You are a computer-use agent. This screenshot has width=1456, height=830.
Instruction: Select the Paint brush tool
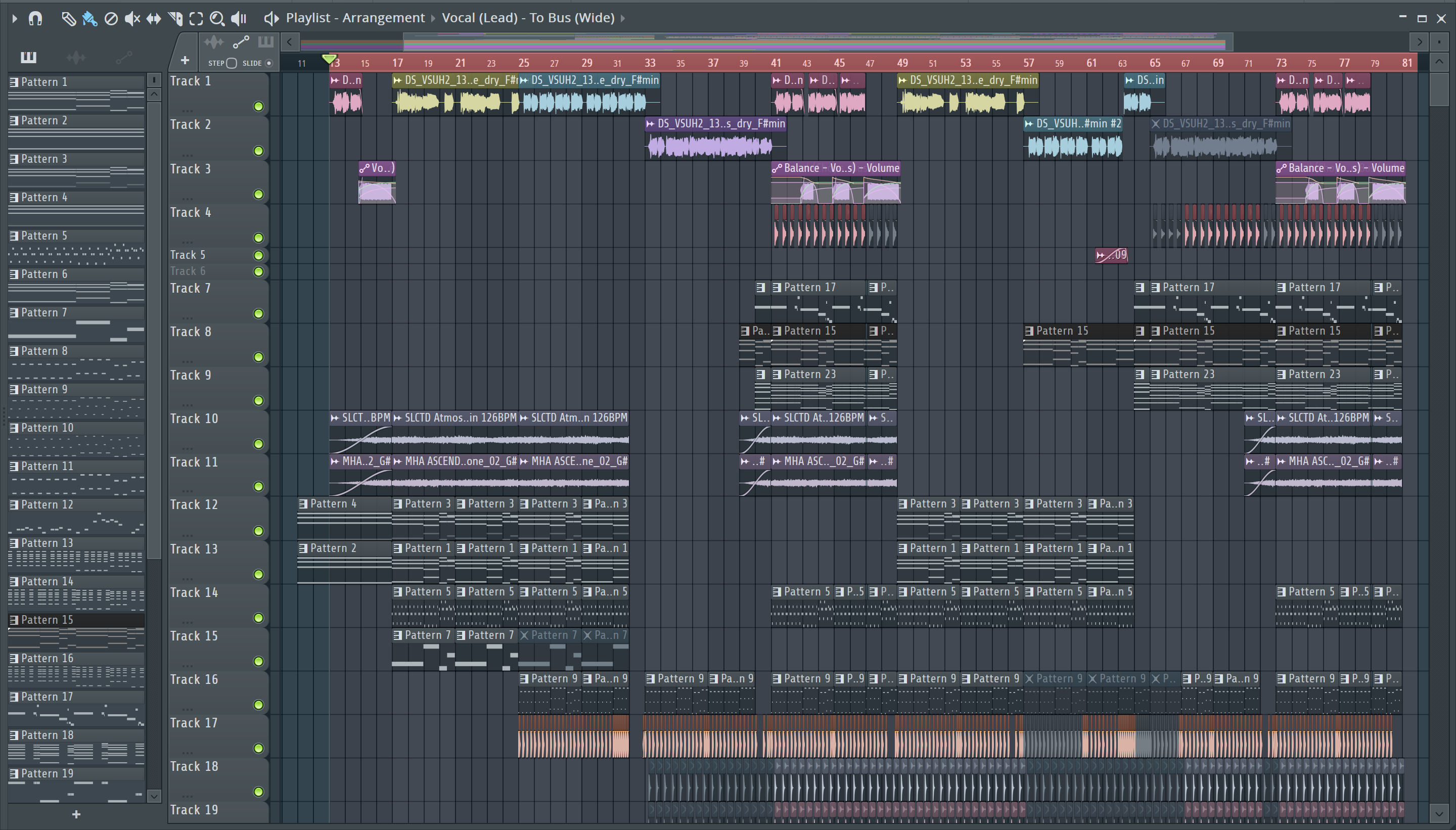[89, 18]
